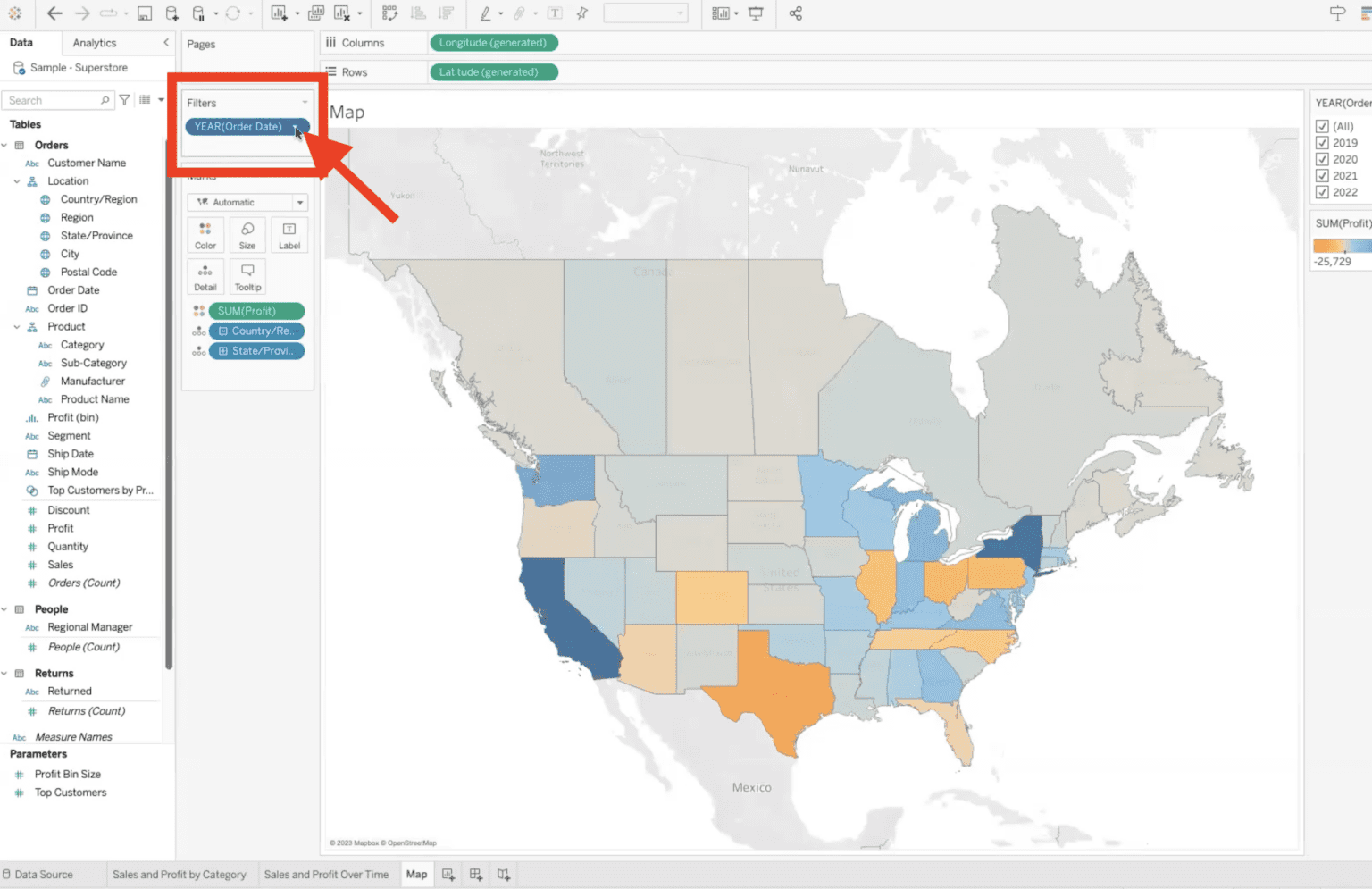
Task: Select the Color button on the Marks card
Action: (205, 235)
